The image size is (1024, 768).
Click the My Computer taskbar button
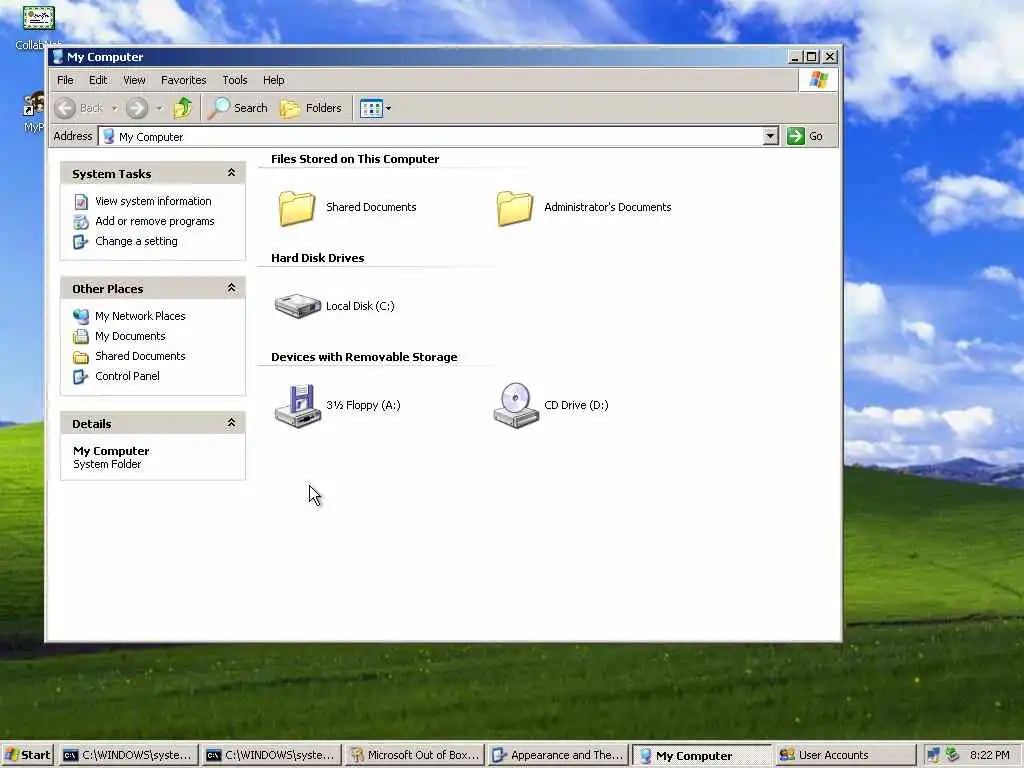point(701,756)
